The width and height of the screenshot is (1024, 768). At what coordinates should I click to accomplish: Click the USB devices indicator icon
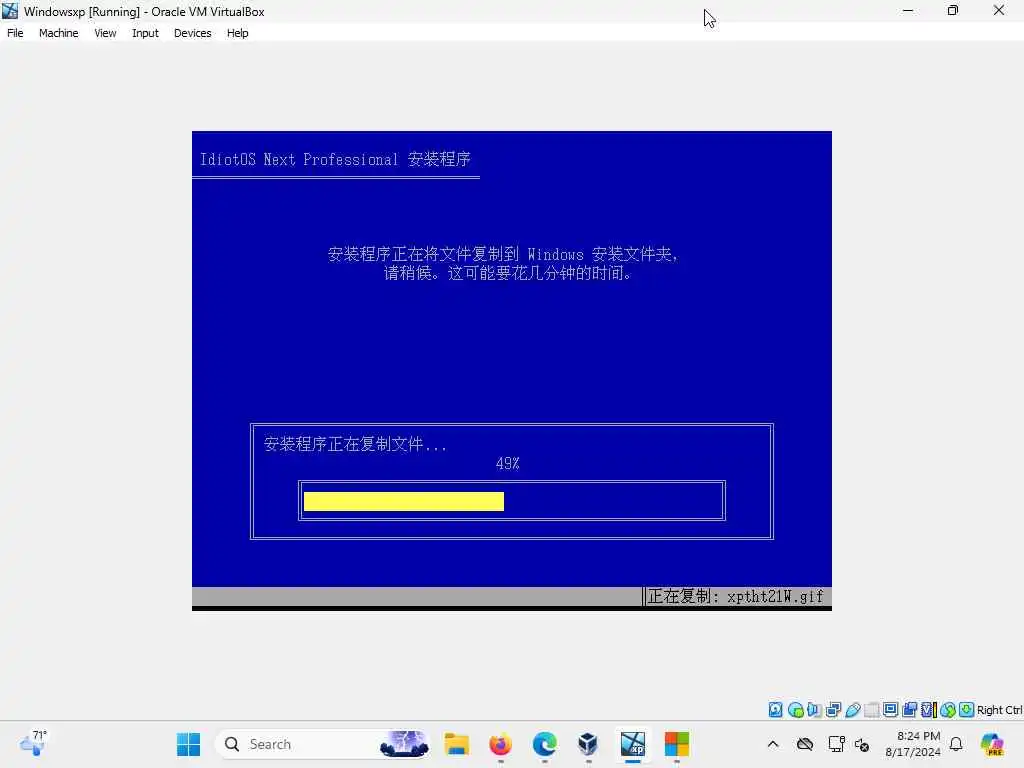click(x=852, y=710)
